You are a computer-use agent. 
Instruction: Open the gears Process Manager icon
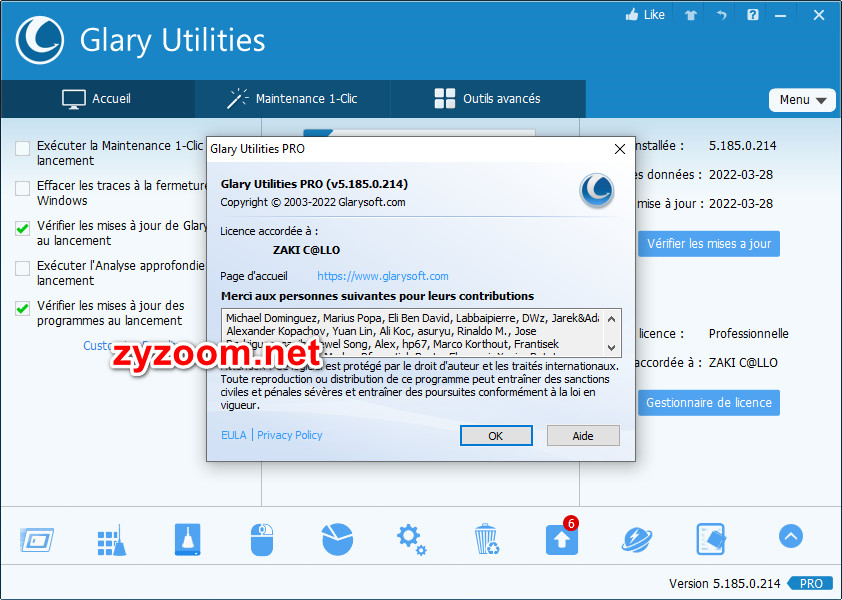pyautogui.click(x=411, y=540)
